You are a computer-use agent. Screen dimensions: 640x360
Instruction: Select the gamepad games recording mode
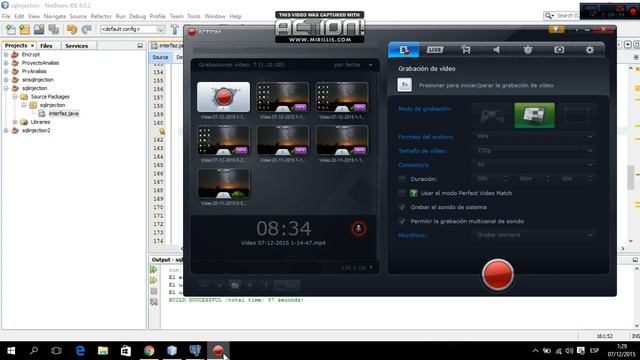pos(492,116)
